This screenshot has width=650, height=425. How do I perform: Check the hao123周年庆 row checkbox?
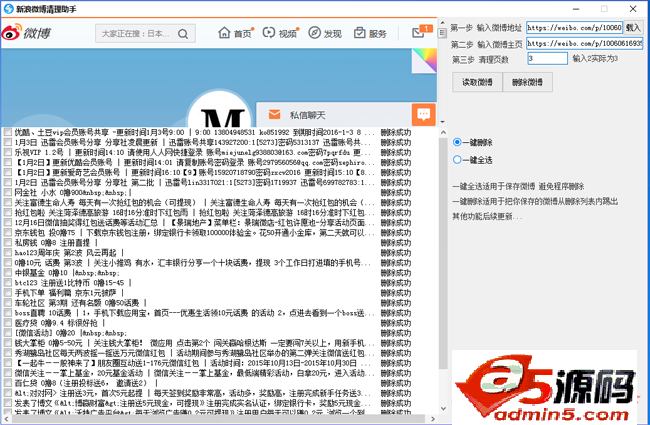click(x=7, y=253)
